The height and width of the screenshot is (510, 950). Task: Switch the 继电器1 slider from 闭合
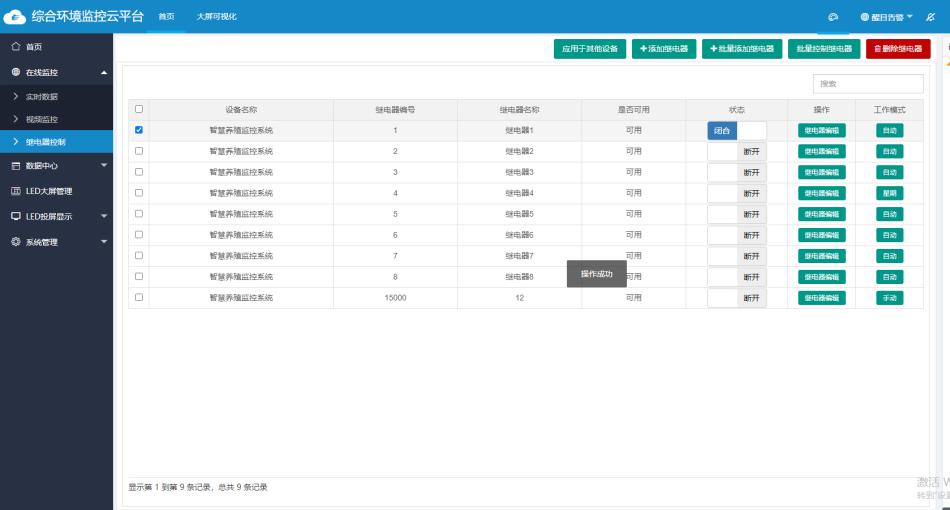coord(736,130)
